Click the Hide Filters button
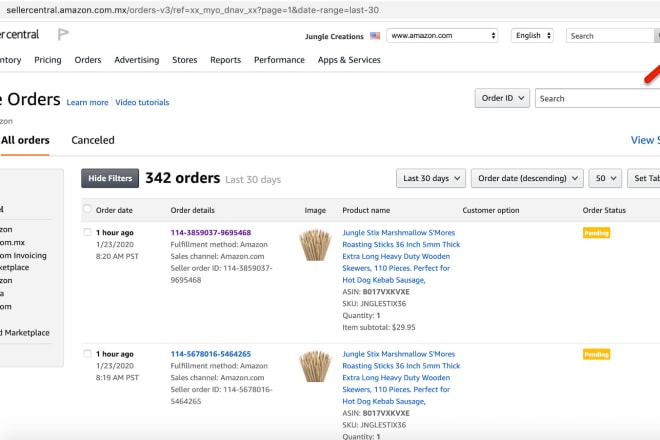 110,179
